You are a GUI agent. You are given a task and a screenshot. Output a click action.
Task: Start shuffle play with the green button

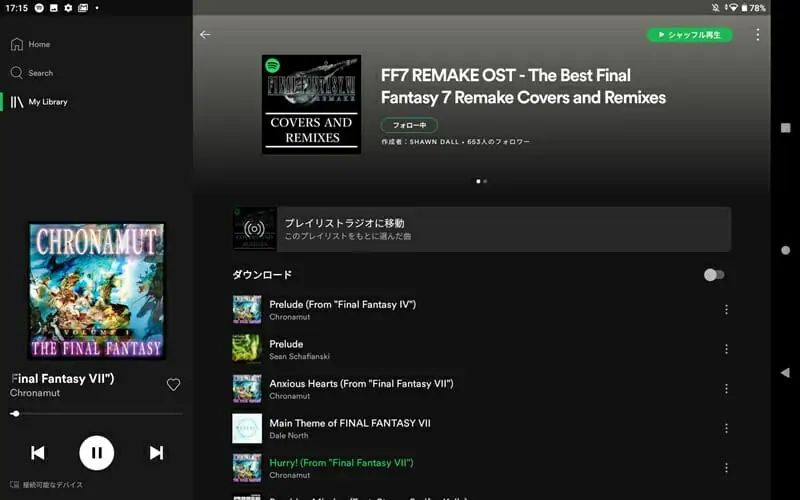[690, 35]
